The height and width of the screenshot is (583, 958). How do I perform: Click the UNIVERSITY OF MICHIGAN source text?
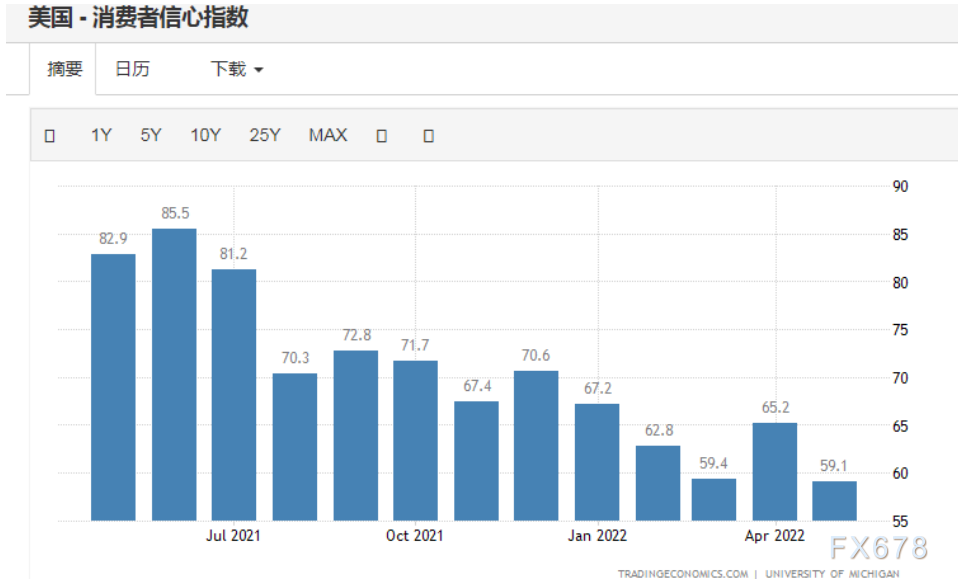tap(832, 574)
